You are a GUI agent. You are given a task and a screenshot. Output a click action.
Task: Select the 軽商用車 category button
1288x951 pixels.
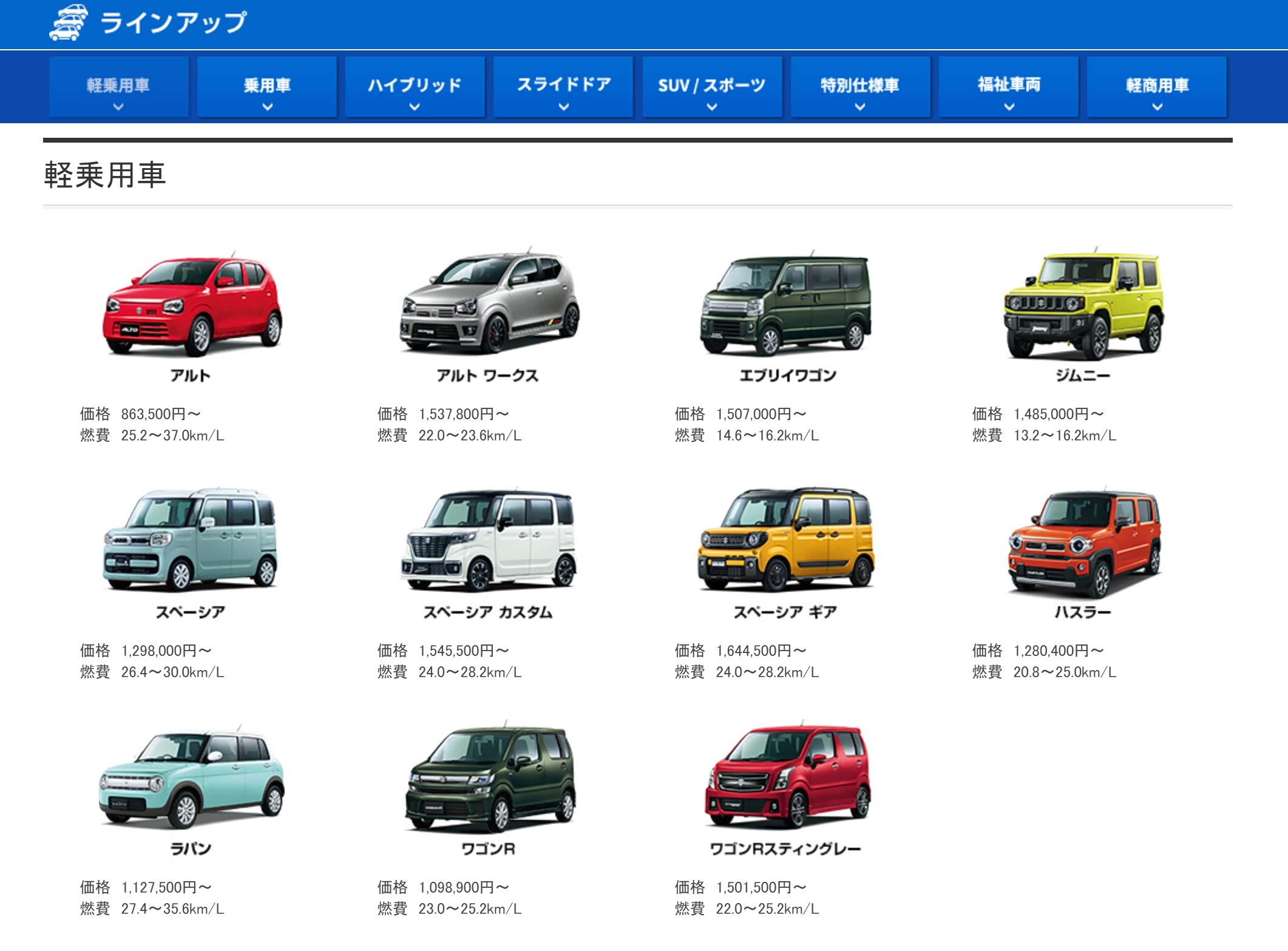[x=1157, y=87]
